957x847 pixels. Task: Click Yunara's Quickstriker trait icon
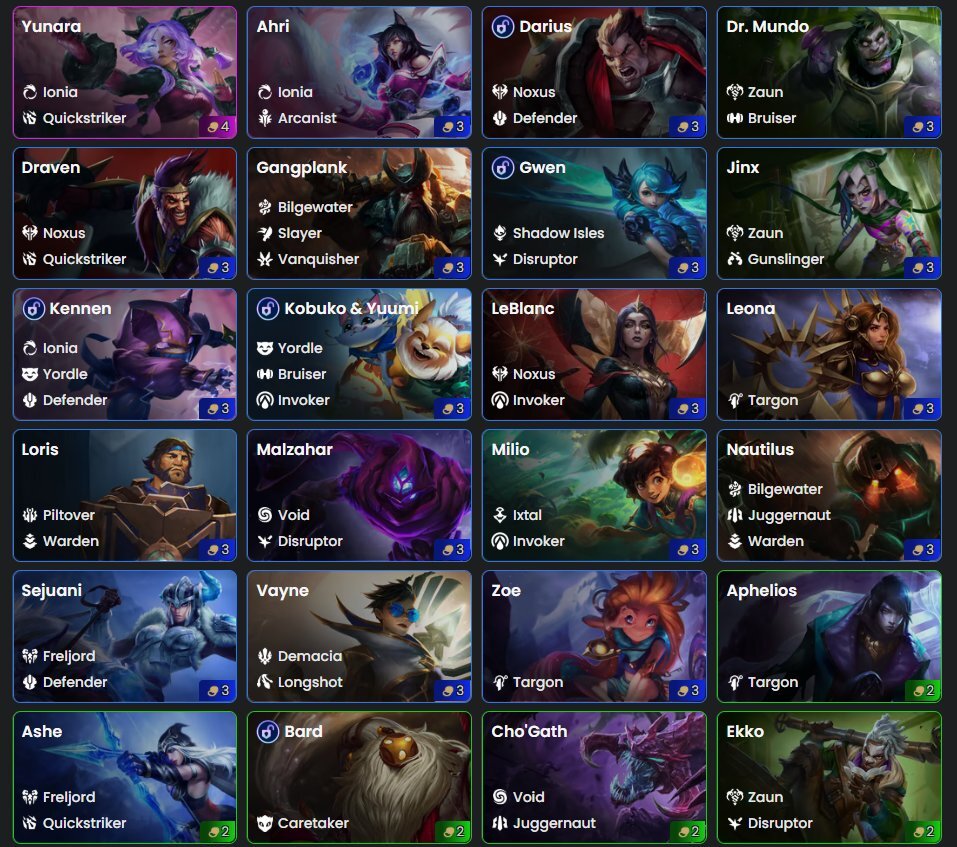tap(30, 118)
